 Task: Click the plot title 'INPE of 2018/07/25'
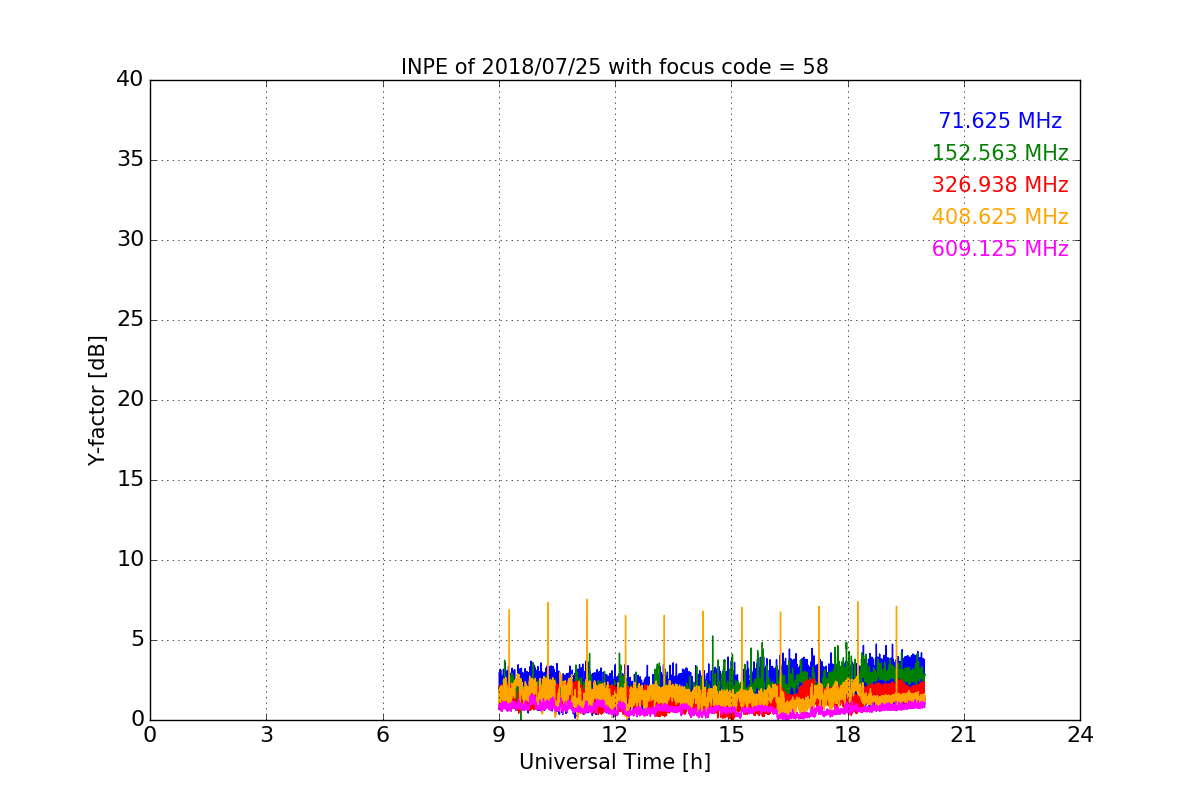click(614, 67)
